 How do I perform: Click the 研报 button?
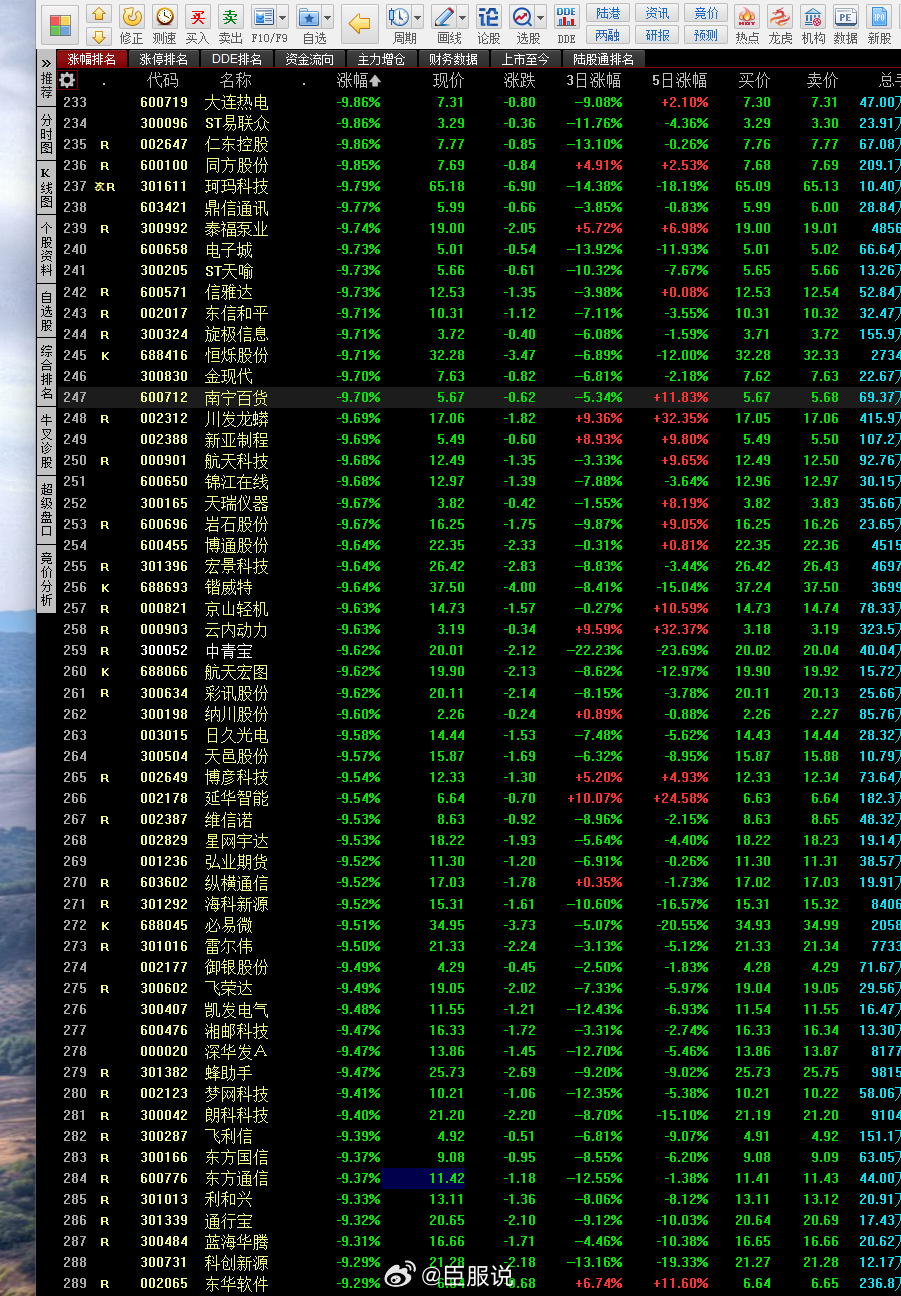click(x=657, y=35)
